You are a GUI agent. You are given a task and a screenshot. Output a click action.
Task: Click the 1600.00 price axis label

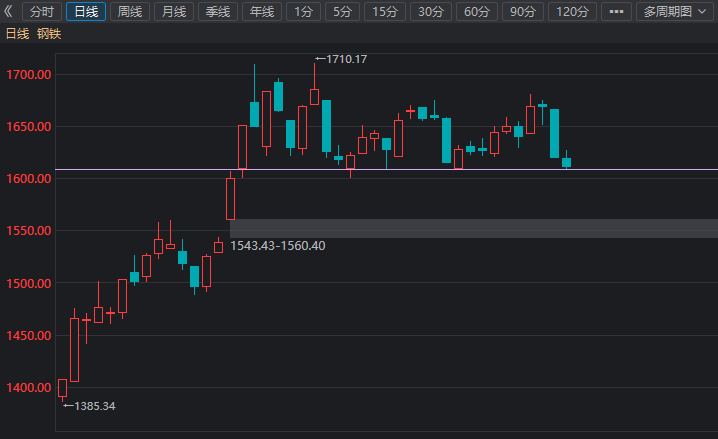pyautogui.click(x=28, y=179)
